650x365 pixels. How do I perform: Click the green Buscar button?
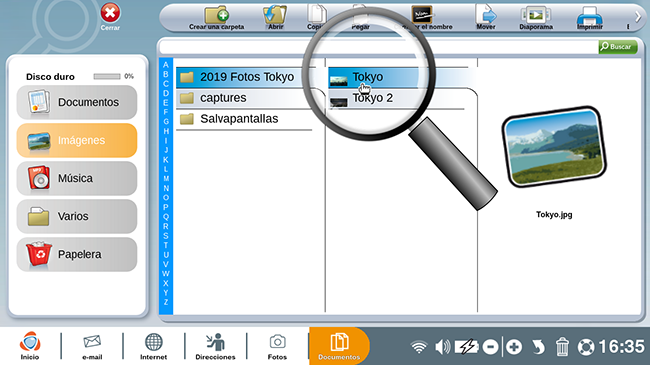tap(618, 46)
